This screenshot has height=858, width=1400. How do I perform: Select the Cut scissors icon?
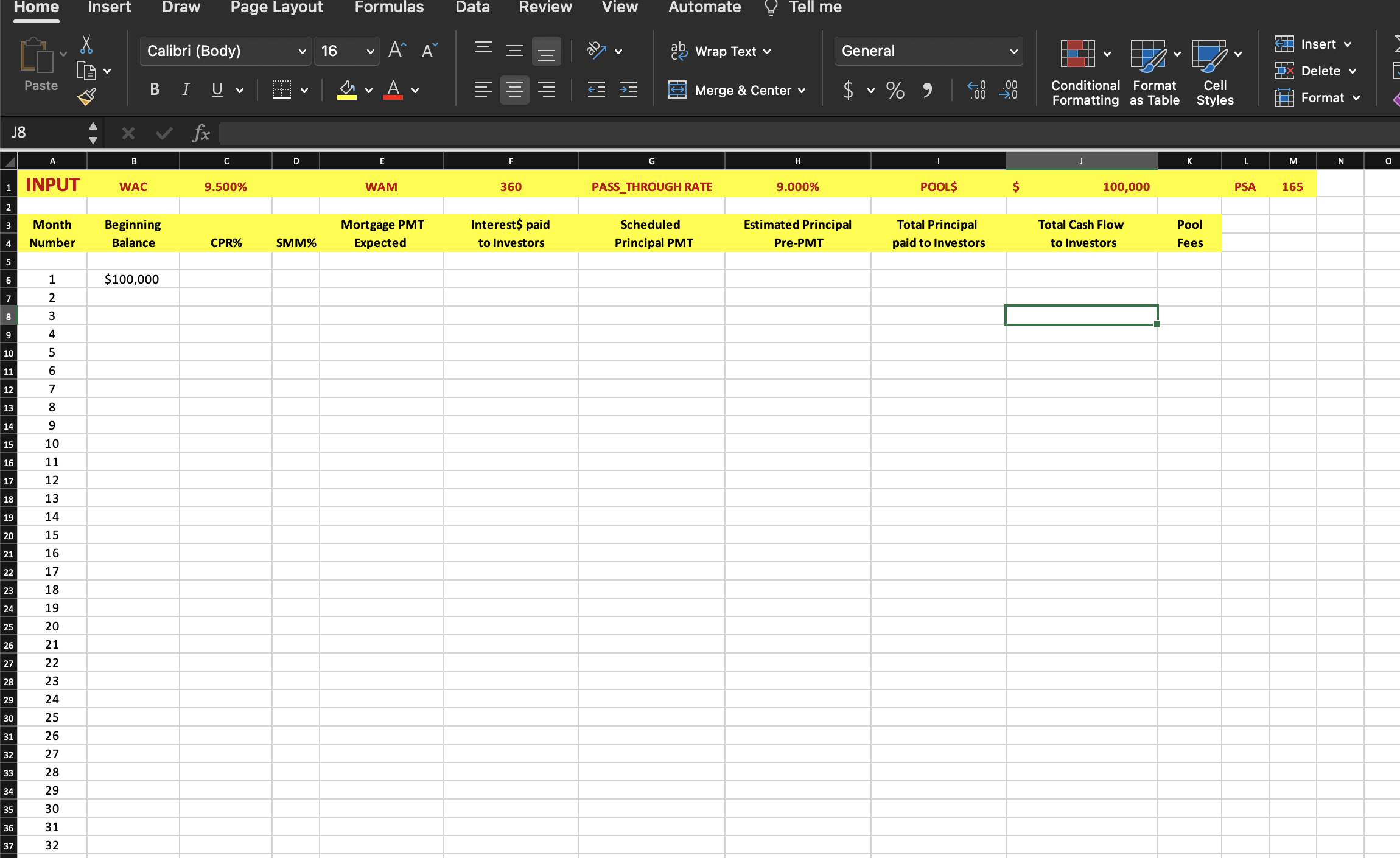(87, 43)
